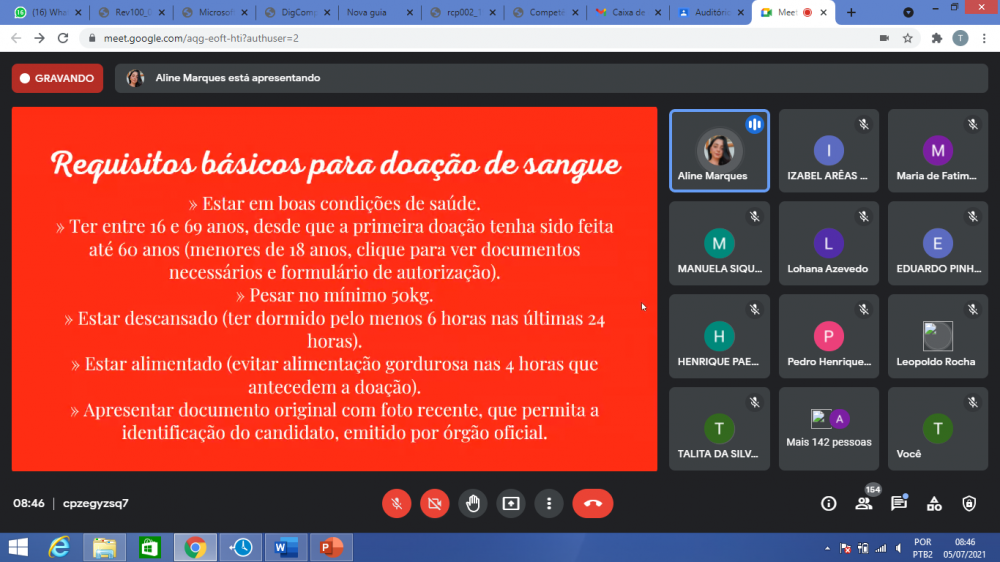The height and width of the screenshot is (562, 1000).
Task: Switch to the WhatsApp browser tab
Action: [47, 12]
